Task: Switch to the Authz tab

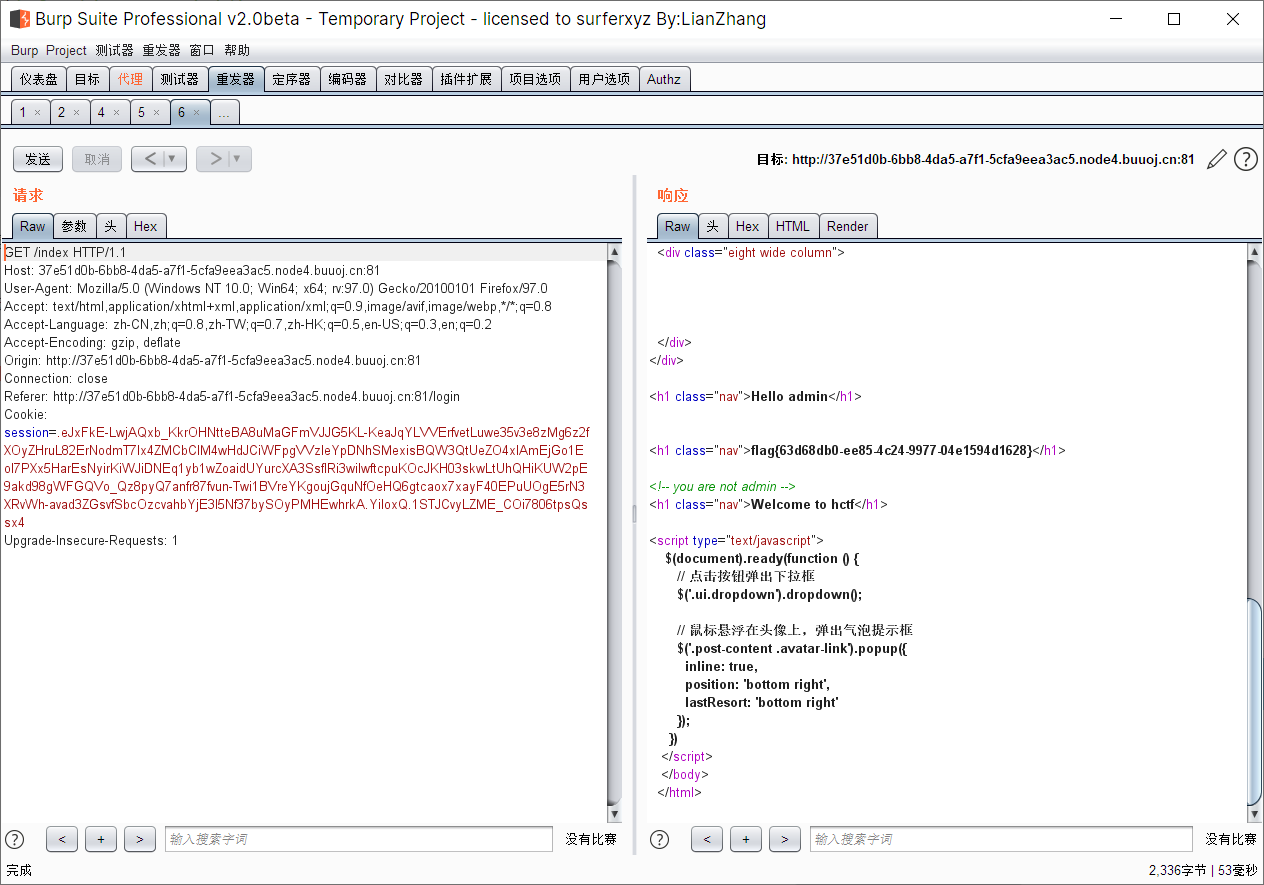Action: coord(663,79)
